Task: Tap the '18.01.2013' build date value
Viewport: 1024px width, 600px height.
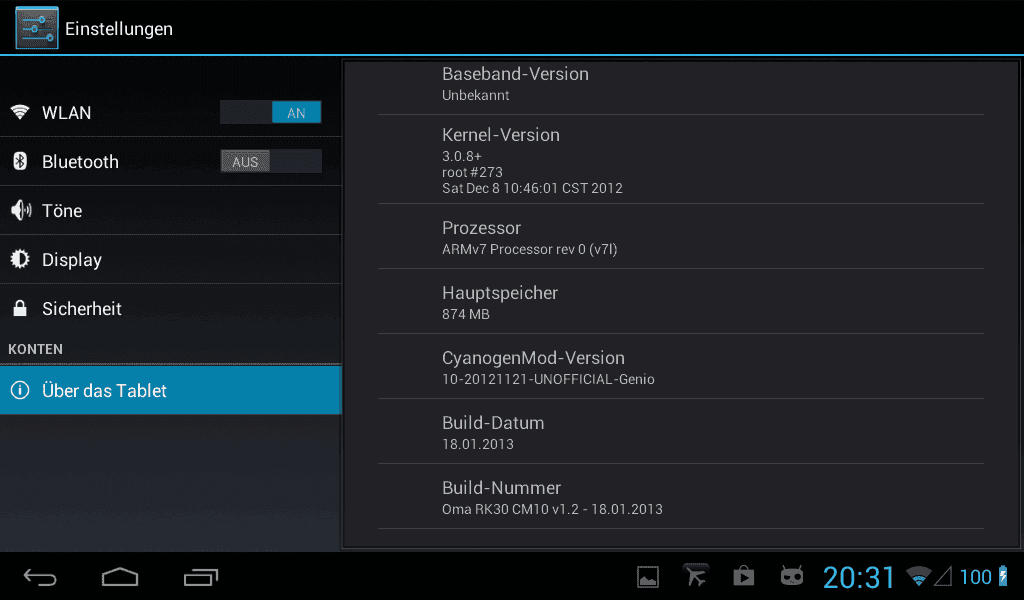Action: coord(478,444)
